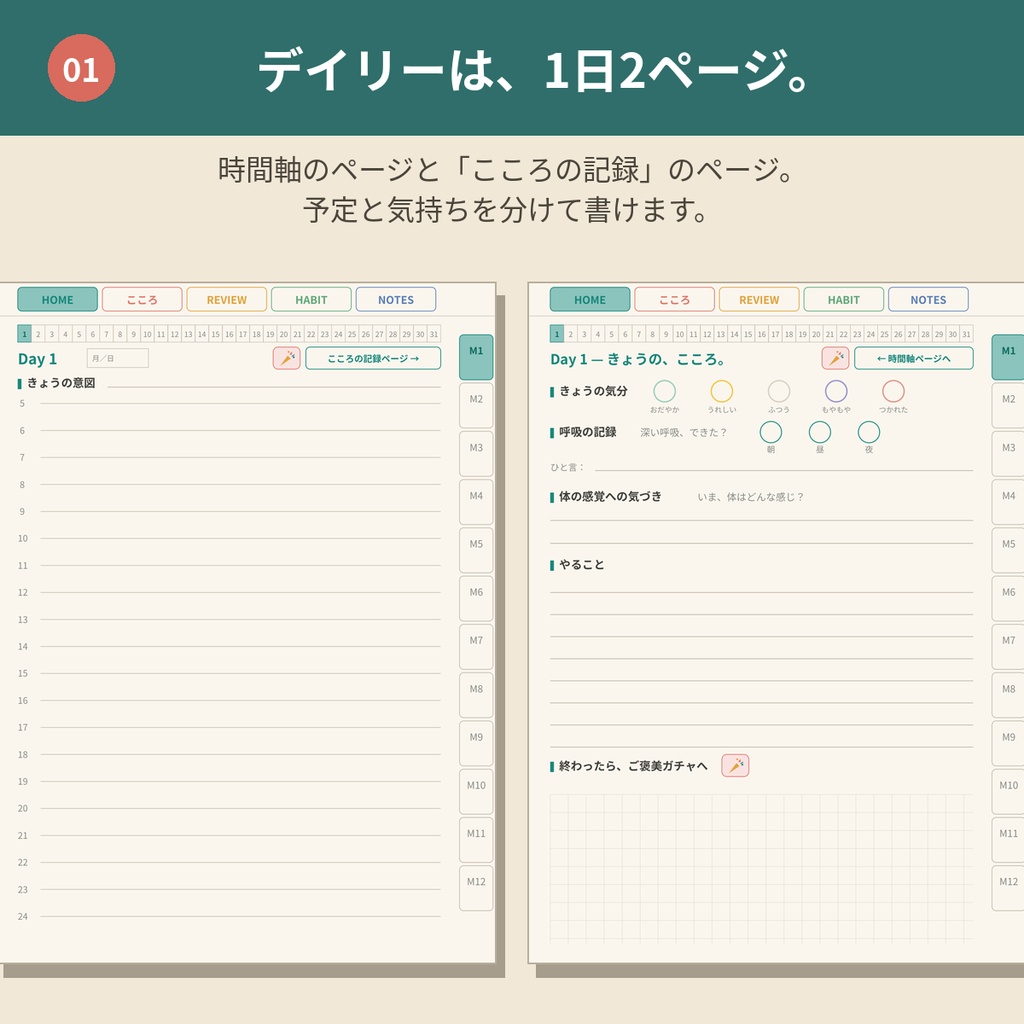This screenshot has width=1024, height=1024.
Task: Select the M1 month tab on the left page
Action: 476,357
